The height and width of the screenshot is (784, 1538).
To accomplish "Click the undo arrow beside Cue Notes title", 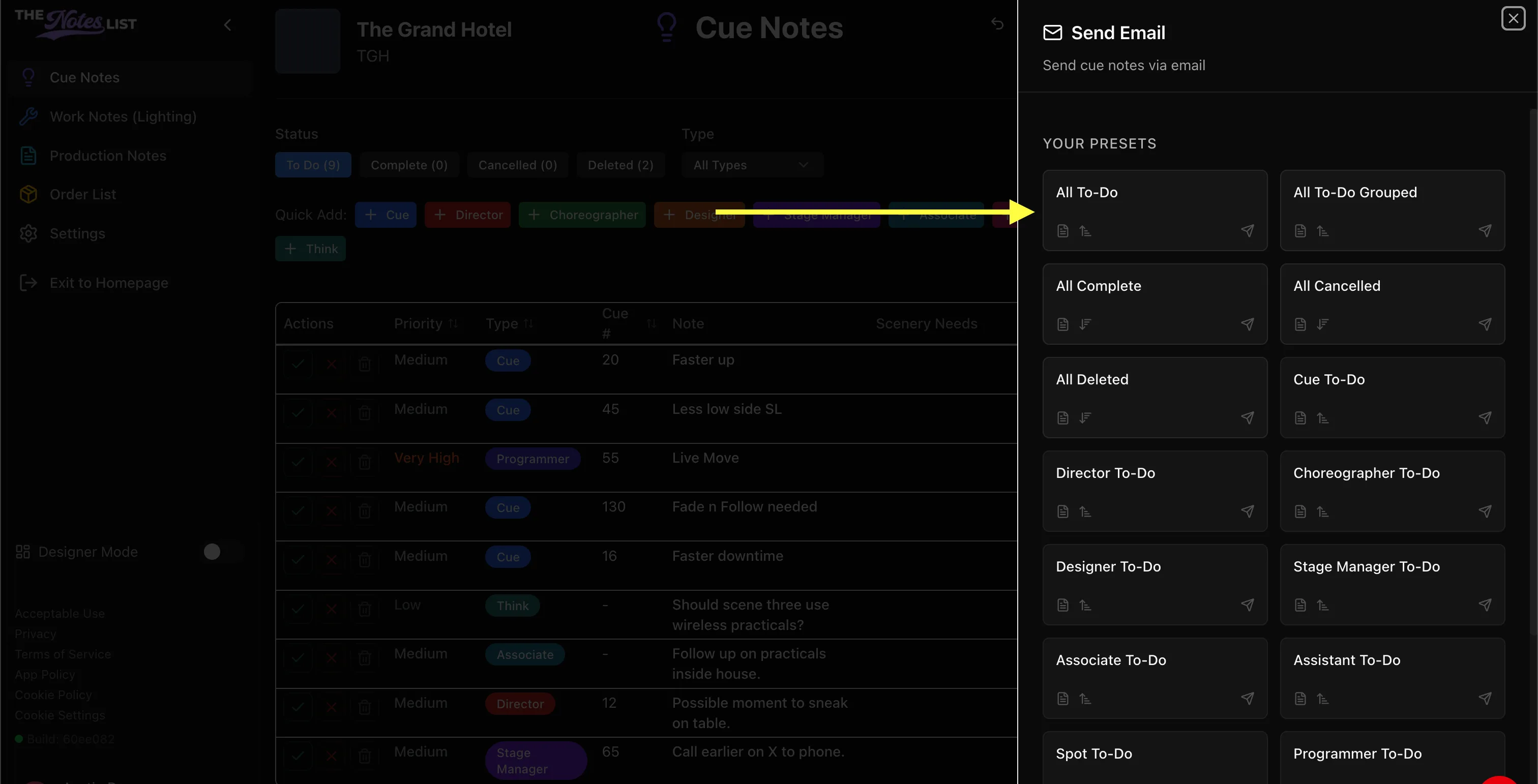I will click(997, 23).
